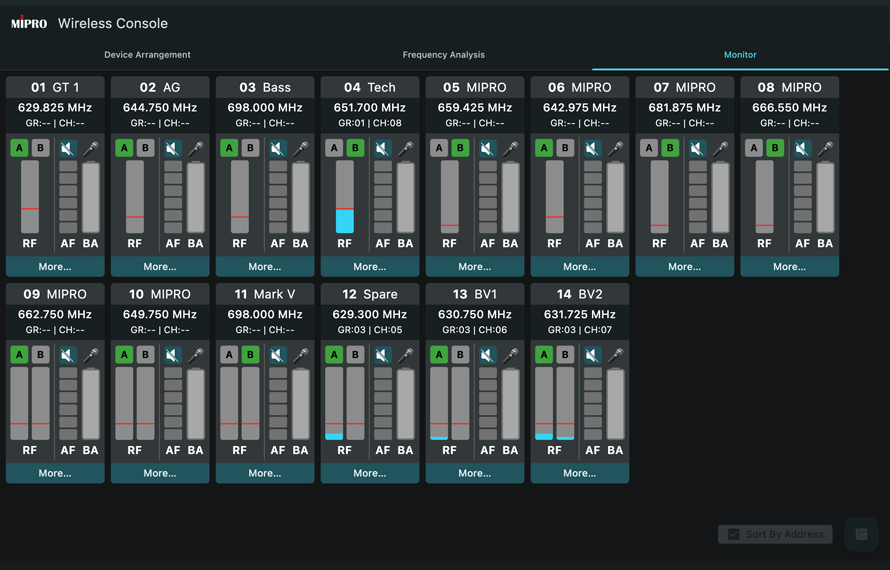Open the Frequency Analysis tab
The image size is (890, 570).
point(443,55)
